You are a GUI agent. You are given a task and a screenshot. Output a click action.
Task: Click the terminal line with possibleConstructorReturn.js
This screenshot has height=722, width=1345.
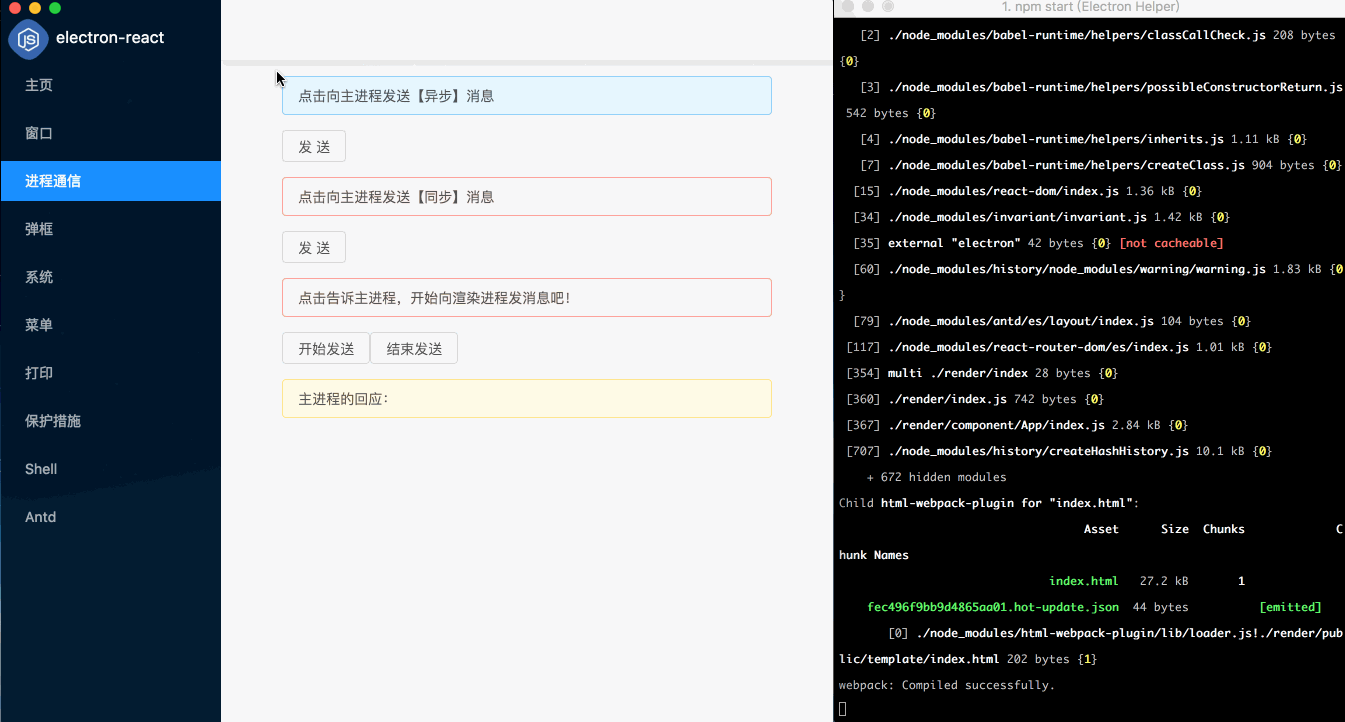[1100, 87]
